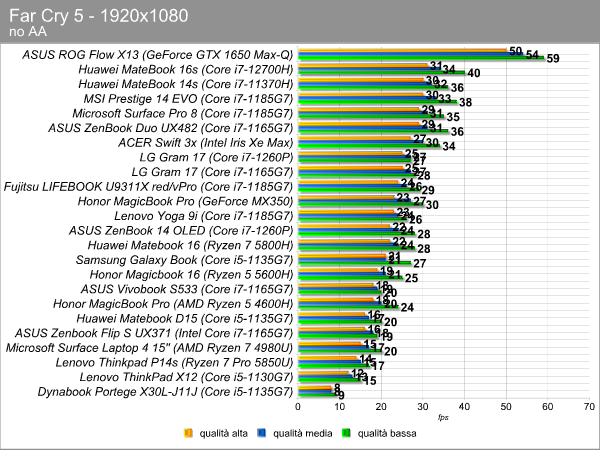Click Huawei Matebook 16 (Ryzen 7 5800H) label

190,245
